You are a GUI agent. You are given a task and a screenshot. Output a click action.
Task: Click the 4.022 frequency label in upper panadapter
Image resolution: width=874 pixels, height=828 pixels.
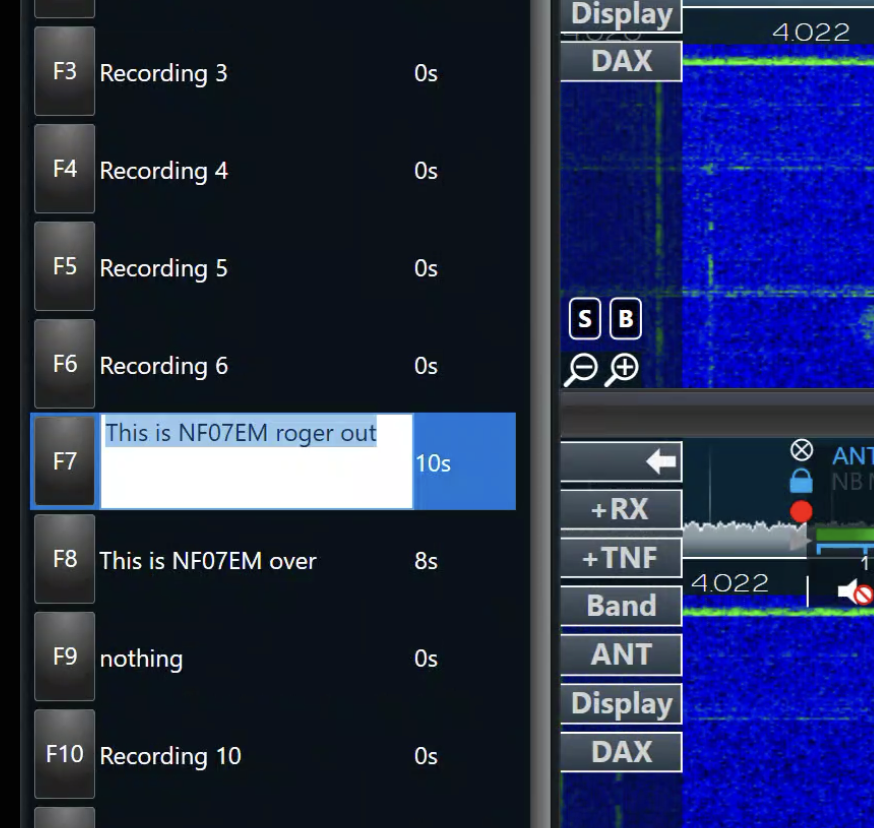[x=810, y=32]
